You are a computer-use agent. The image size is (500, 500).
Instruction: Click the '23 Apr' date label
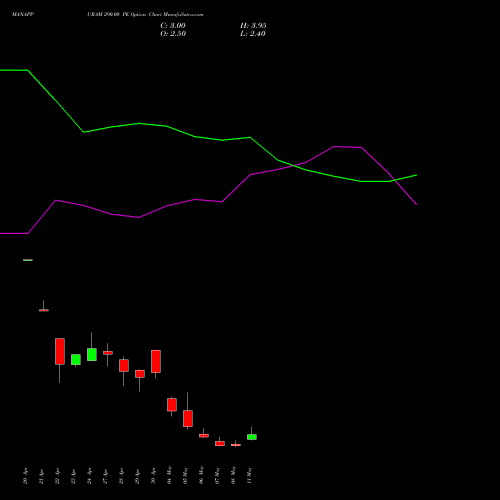(x=74, y=476)
